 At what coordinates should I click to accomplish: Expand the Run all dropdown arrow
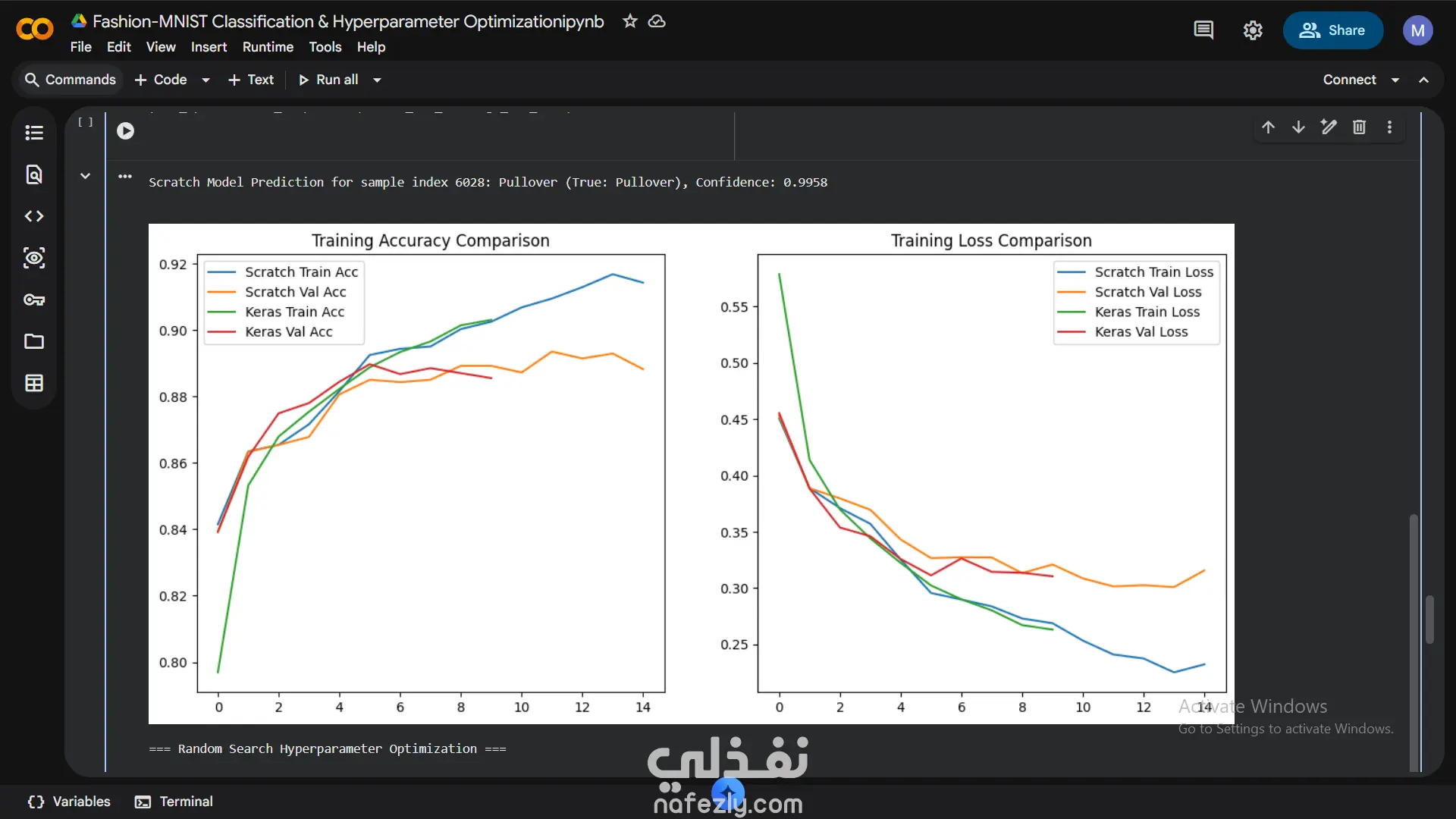pyautogui.click(x=377, y=80)
